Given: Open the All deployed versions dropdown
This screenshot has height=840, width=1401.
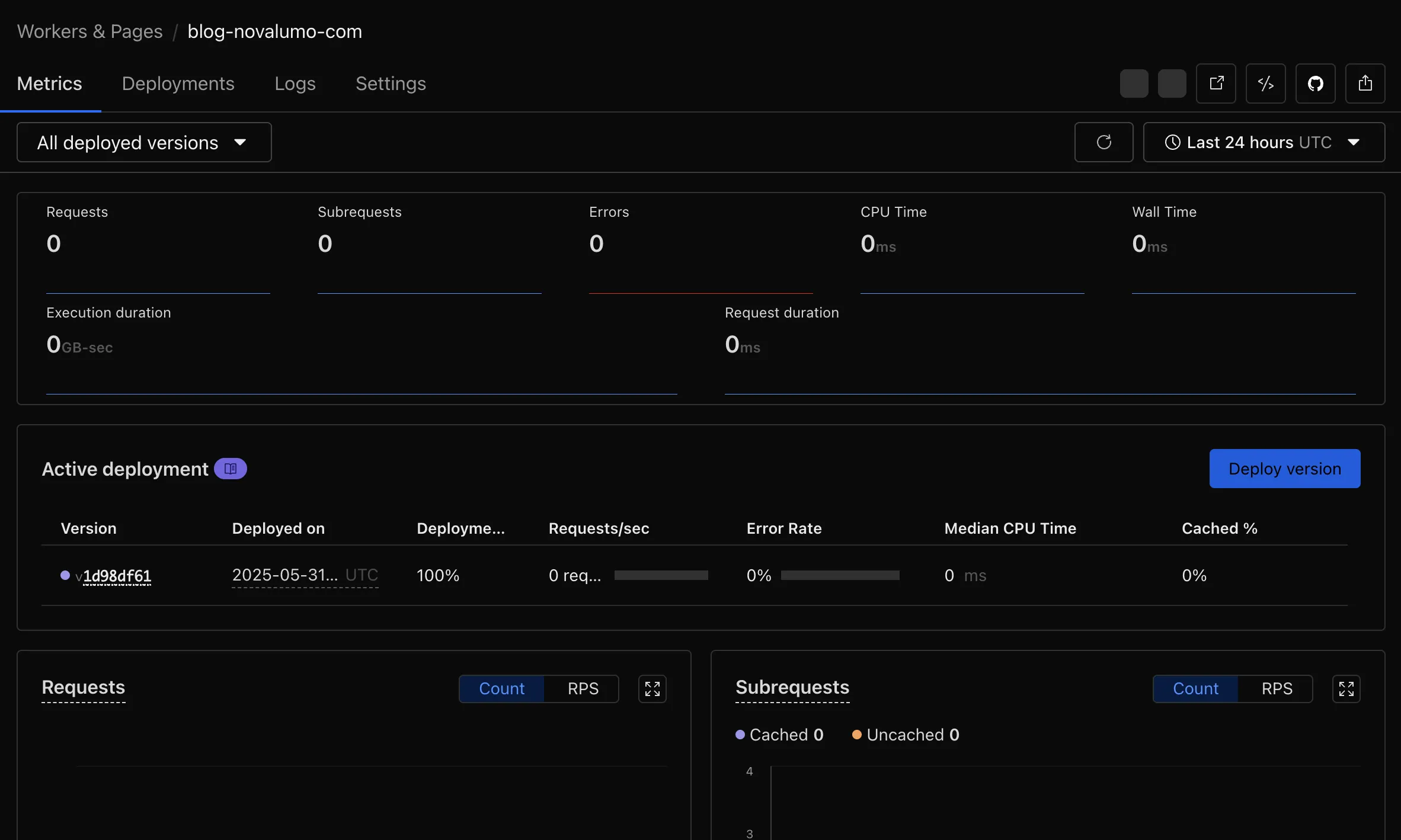Looking at the screenshot, I should 144,142.
